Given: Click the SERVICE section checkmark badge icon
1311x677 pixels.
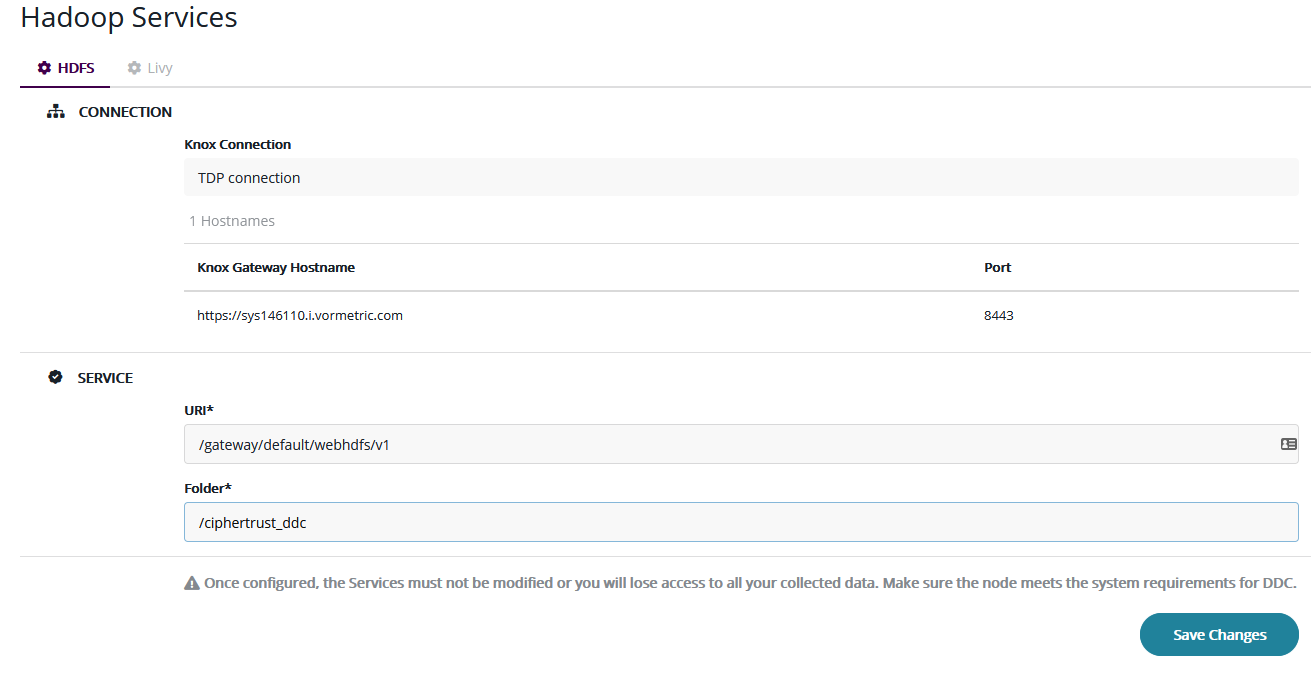Looking at the screenshot, I should click(x=56, y=378).
